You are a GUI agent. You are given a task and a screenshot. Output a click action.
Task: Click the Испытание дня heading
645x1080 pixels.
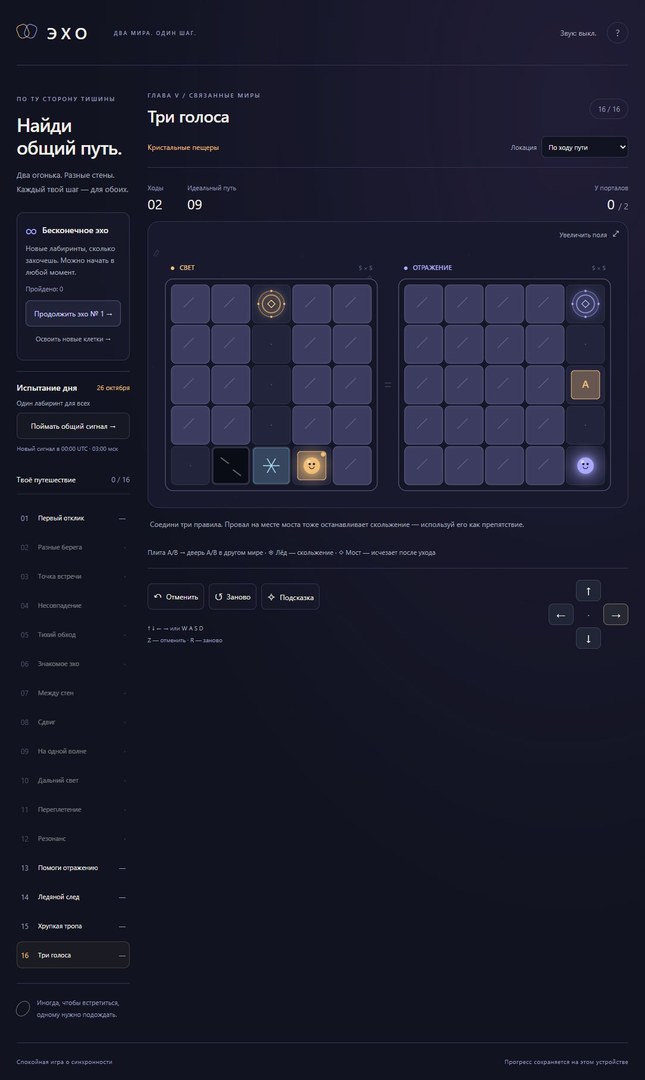pos(47,388)
